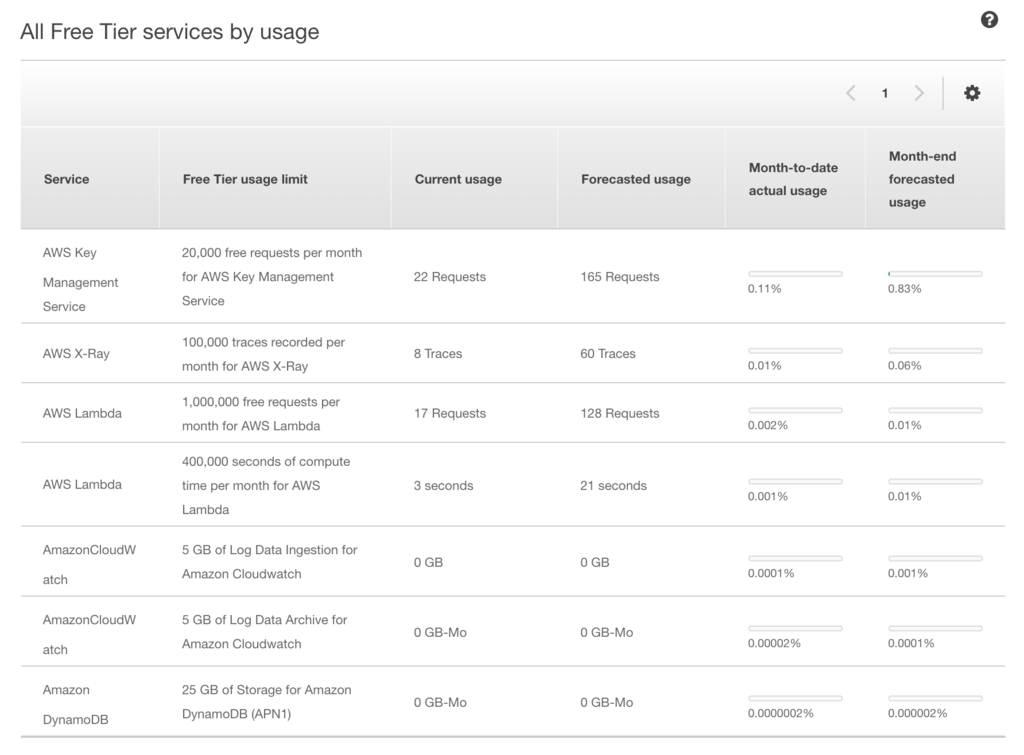This screenshot has width=1024, height=755.
Task: Select the AWS X-Ray service name
Action: click(x=76, y=353)
